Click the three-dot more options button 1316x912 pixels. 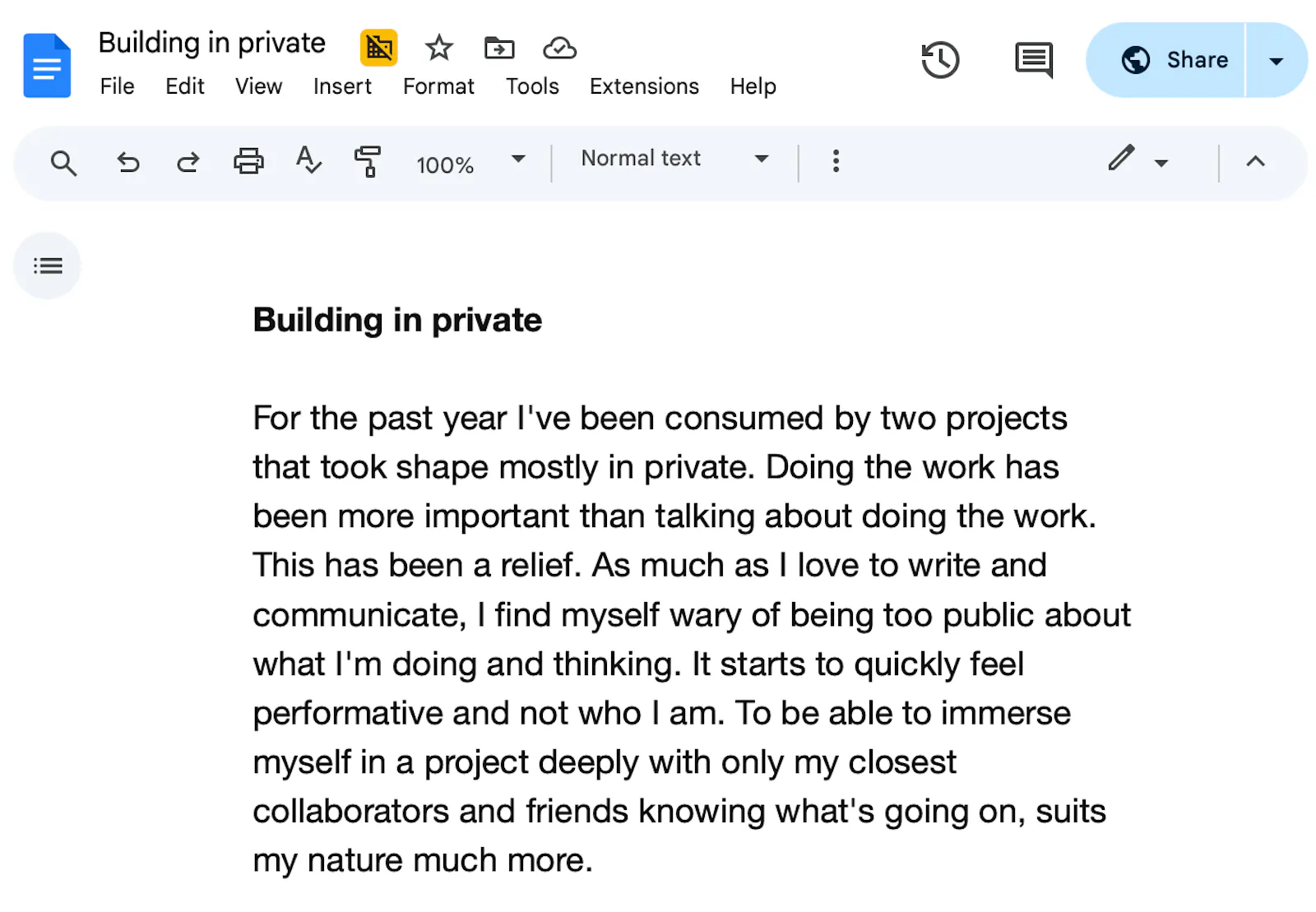836,161
